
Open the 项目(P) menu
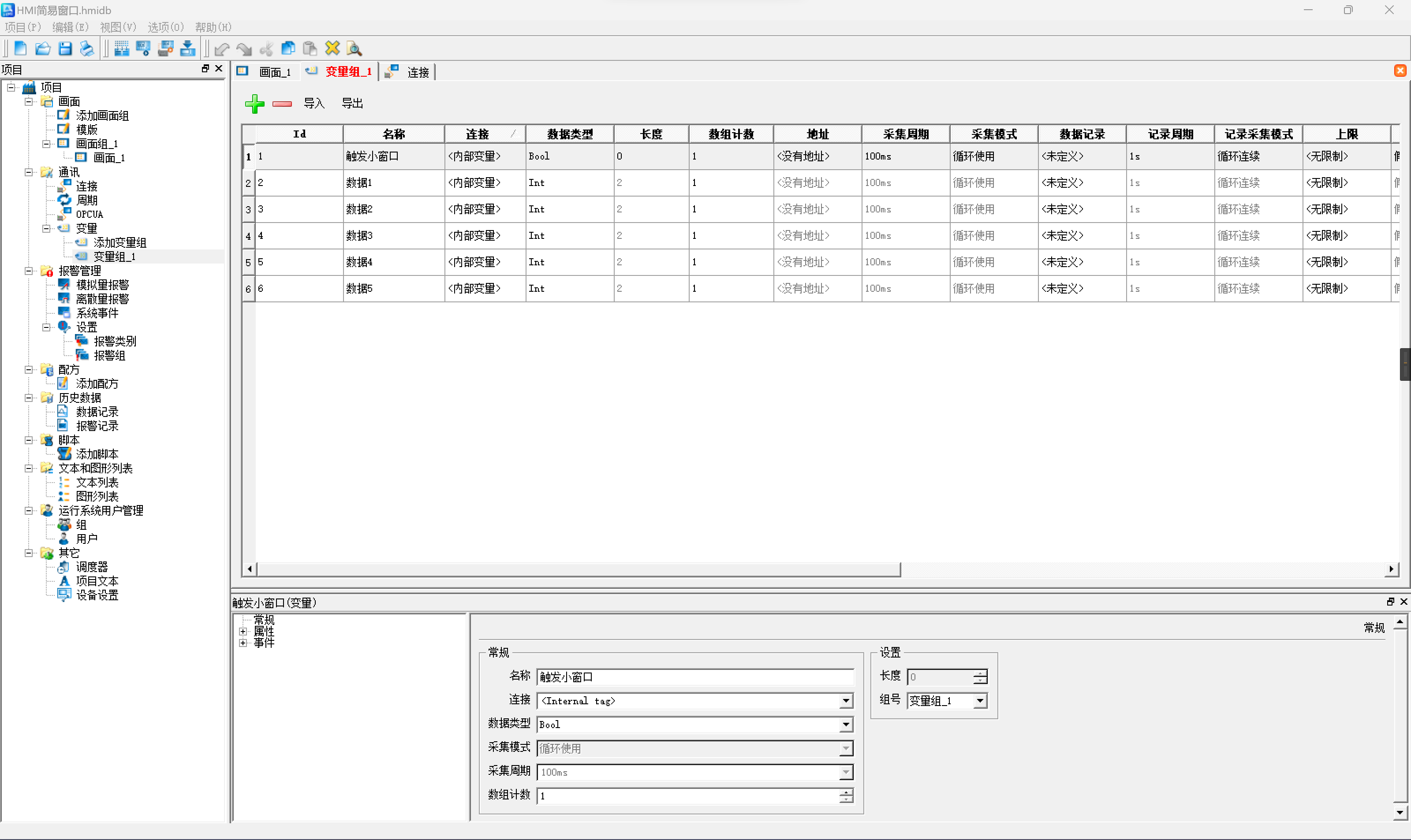(x=22, y=27)
